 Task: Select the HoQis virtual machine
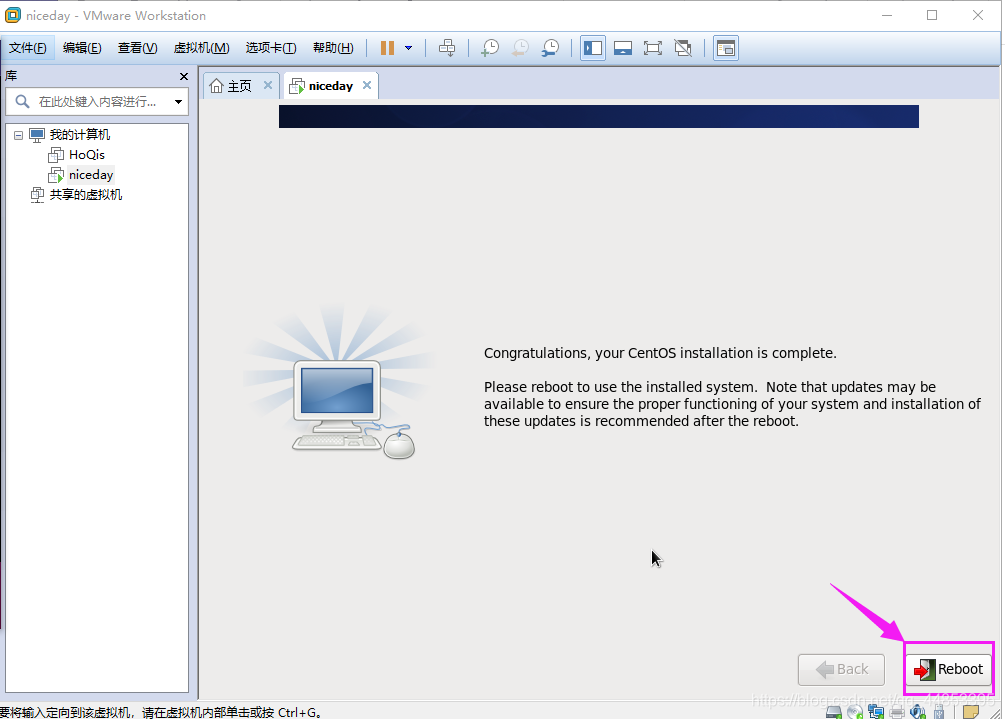coord(87,154)
